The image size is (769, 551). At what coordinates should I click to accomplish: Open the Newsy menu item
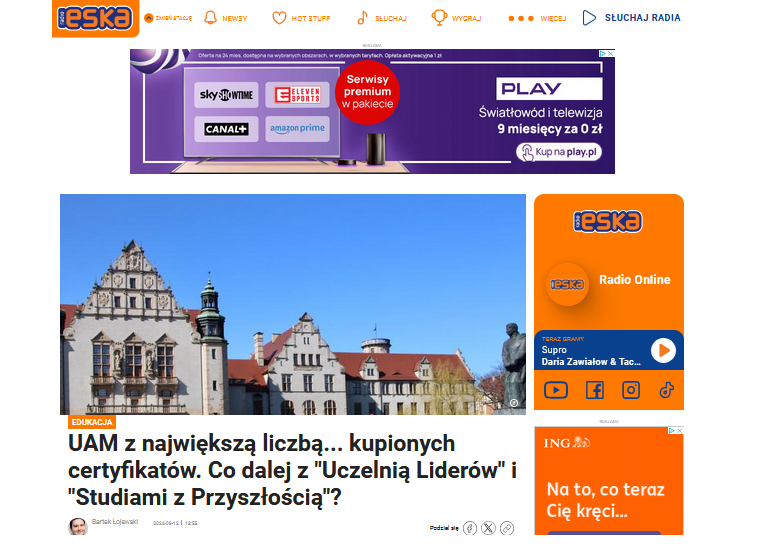226,18
